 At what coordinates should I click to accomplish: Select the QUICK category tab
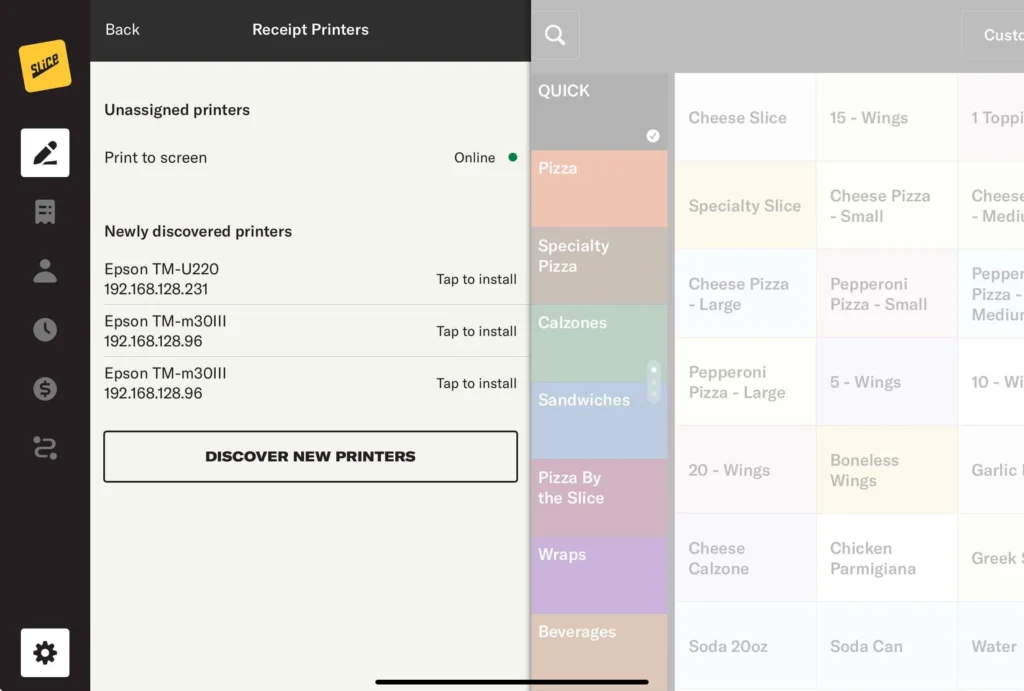point(598,111)
